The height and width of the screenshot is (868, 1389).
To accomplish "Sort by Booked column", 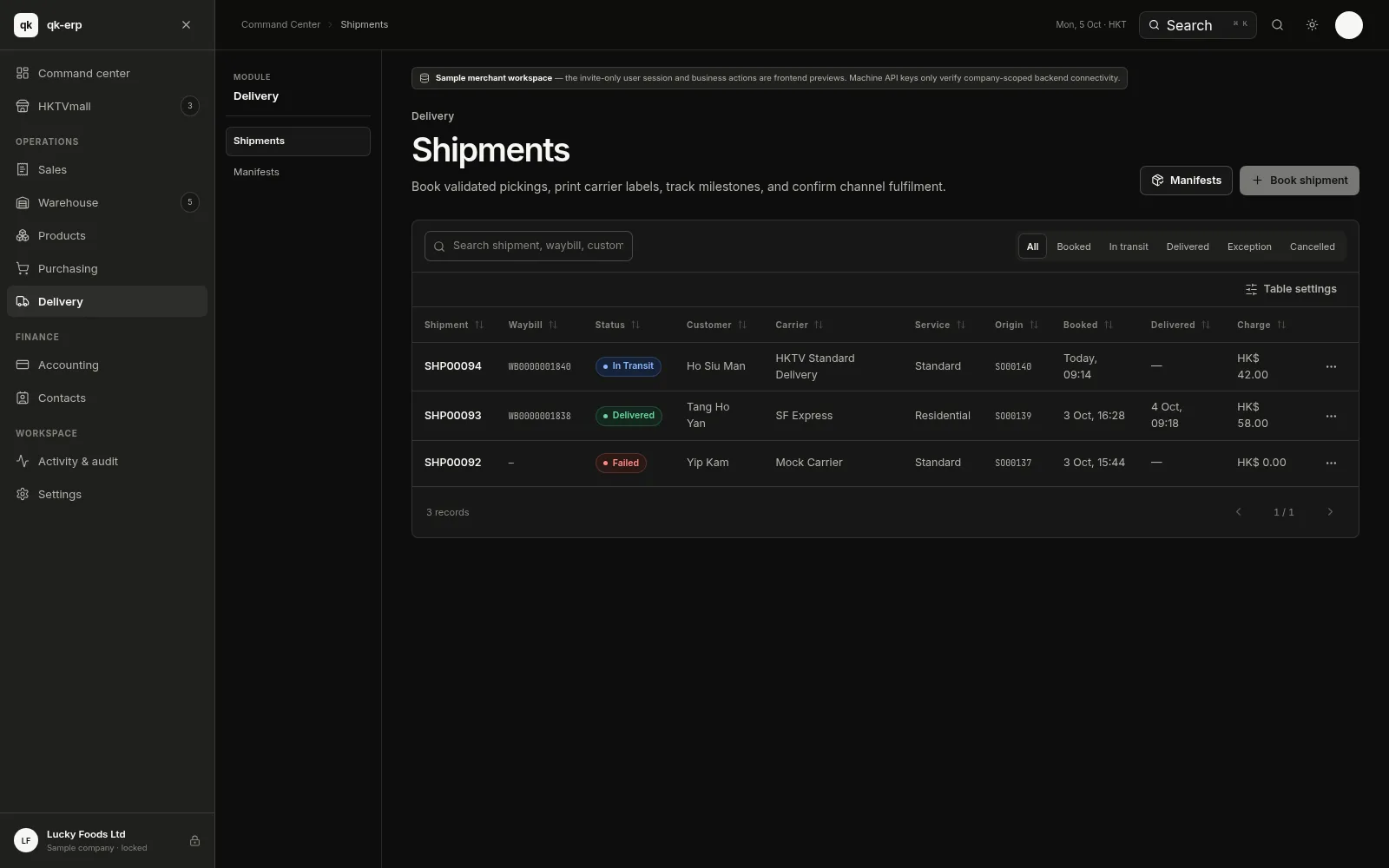I will tap(1088, 325).
